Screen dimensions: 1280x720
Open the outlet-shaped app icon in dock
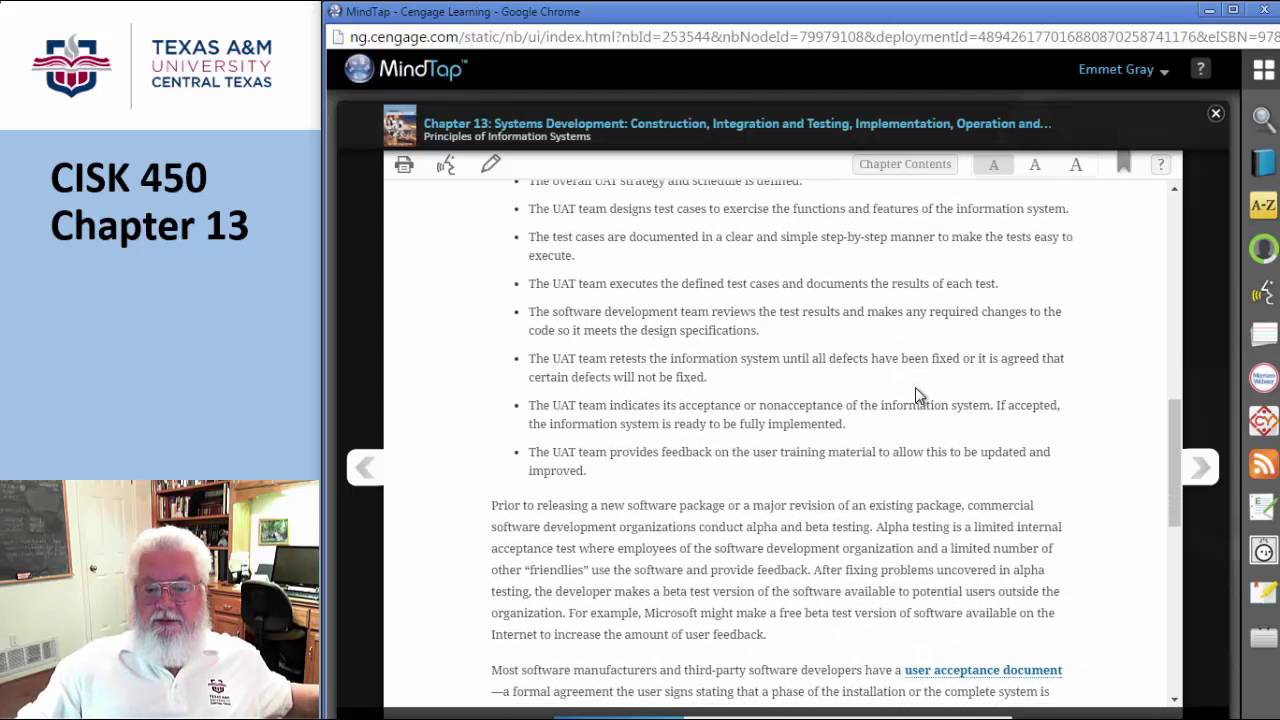coord(1264,550)
